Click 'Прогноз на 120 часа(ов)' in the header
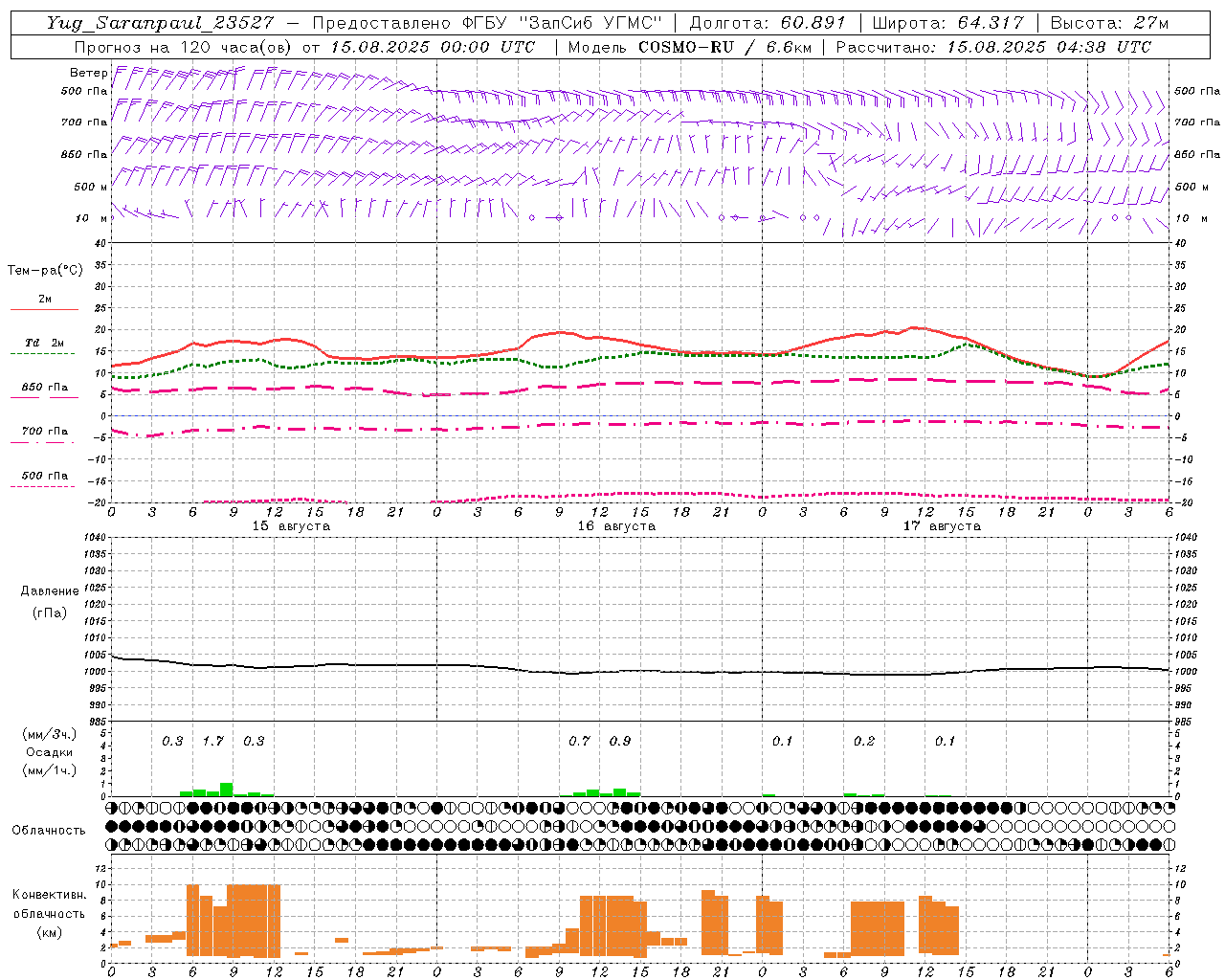 tap(185, 47)
